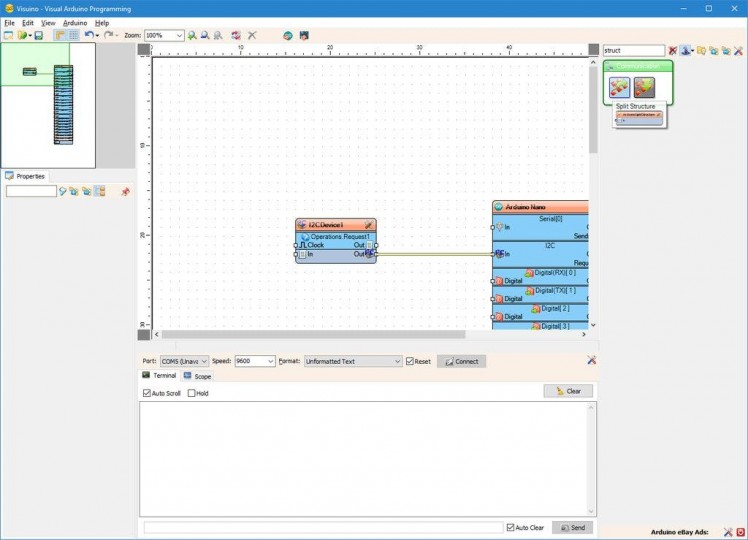
Task: Open the Speed baud rate dropdown
Action: 269,361
